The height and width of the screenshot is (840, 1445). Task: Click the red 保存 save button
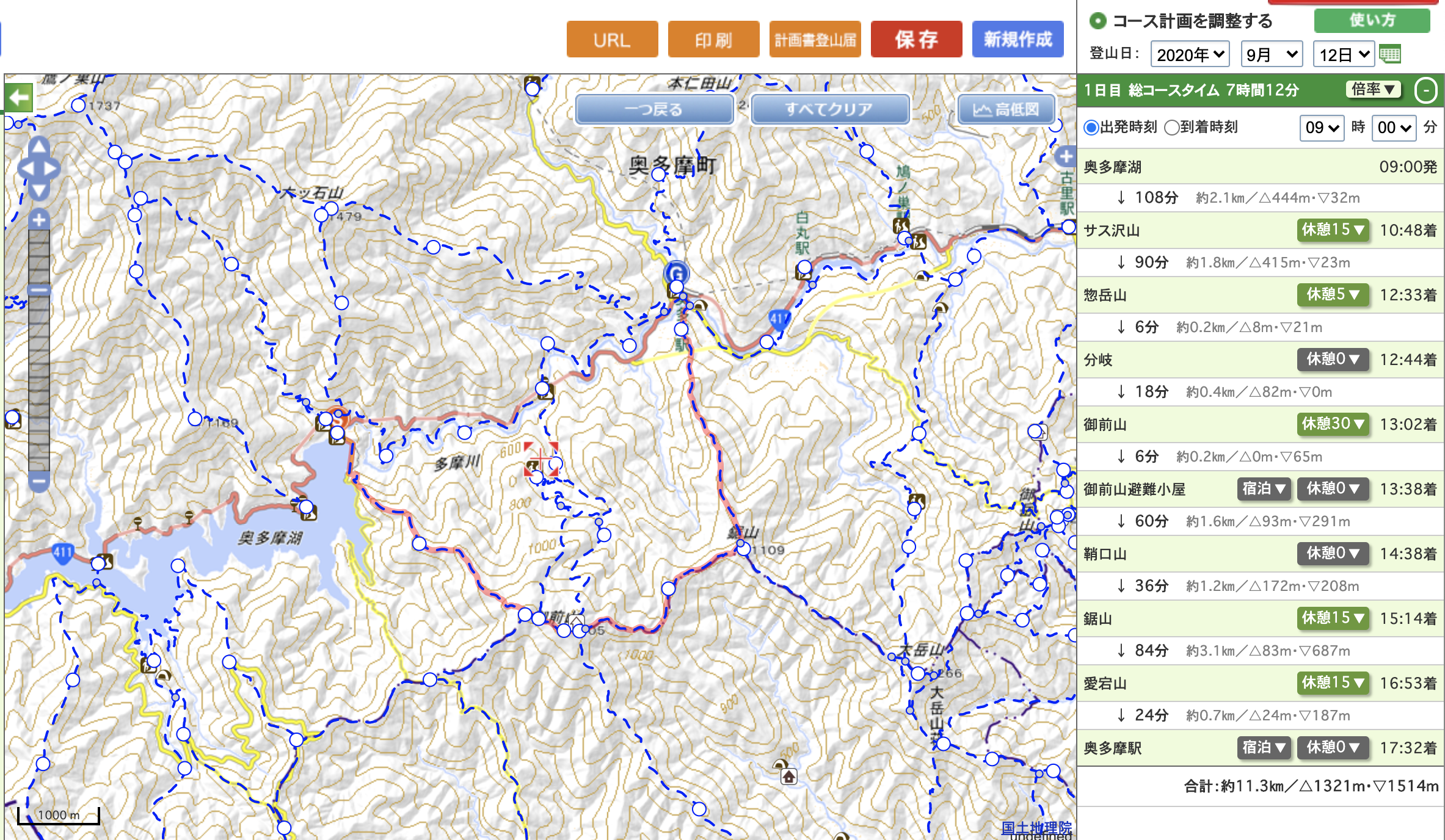[916, 40]
